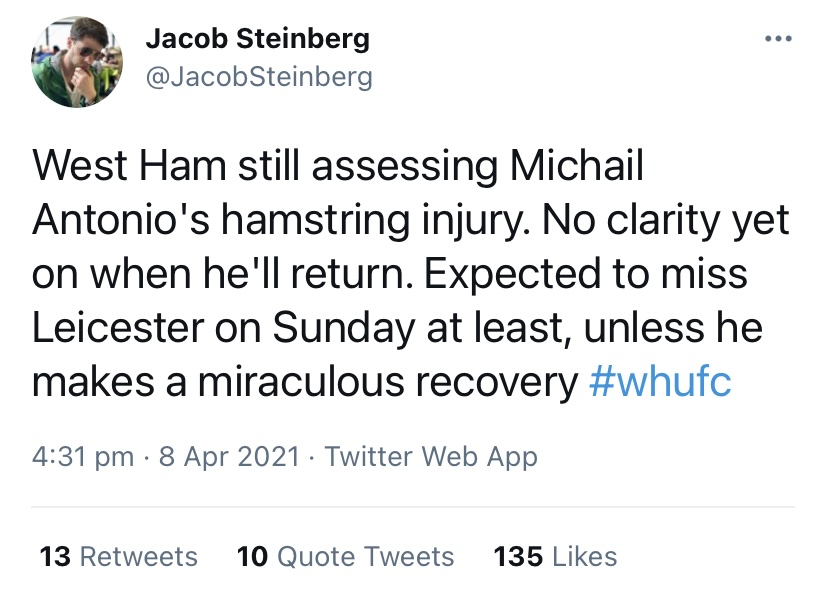This screenshot has height=595, width=826.
Task: Open the Jacob Steinberg display name link
Action: (x=258, y=38)
